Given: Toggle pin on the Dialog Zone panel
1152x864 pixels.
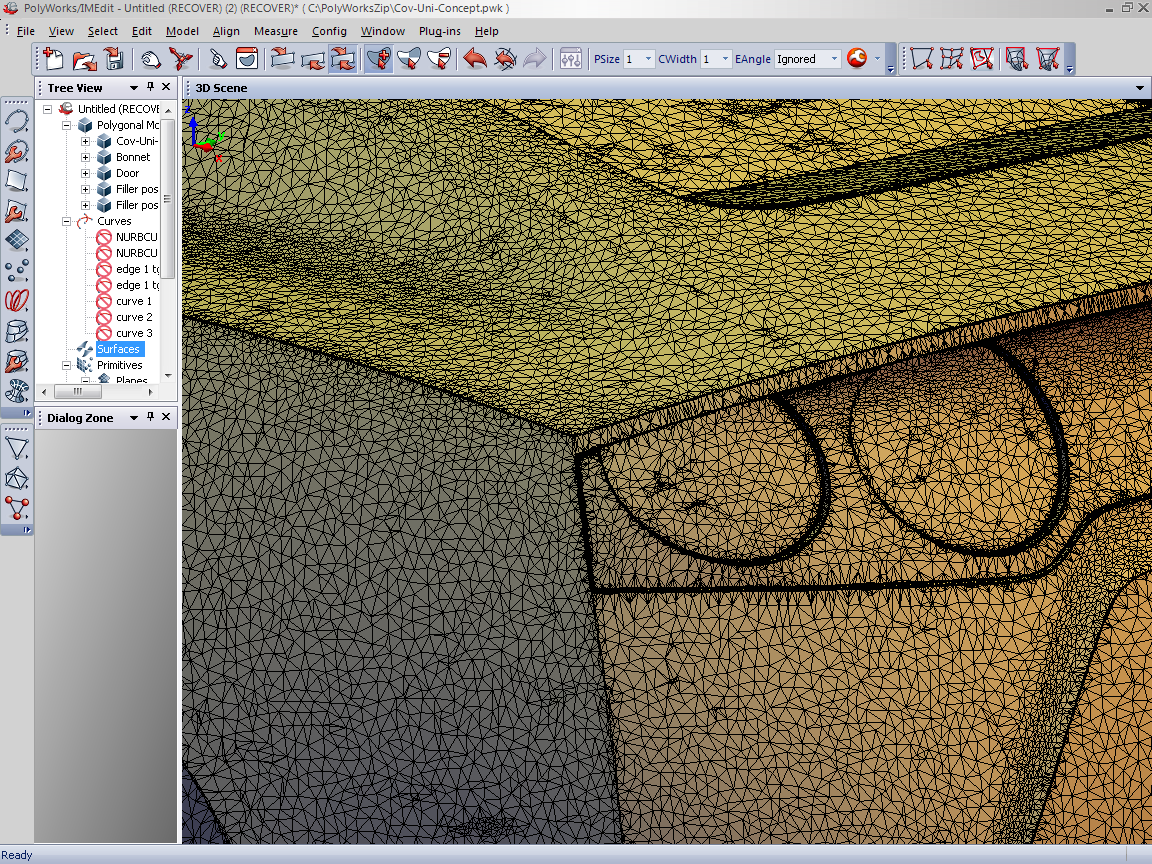Looking at the screenshot, I should pos(151,418).
